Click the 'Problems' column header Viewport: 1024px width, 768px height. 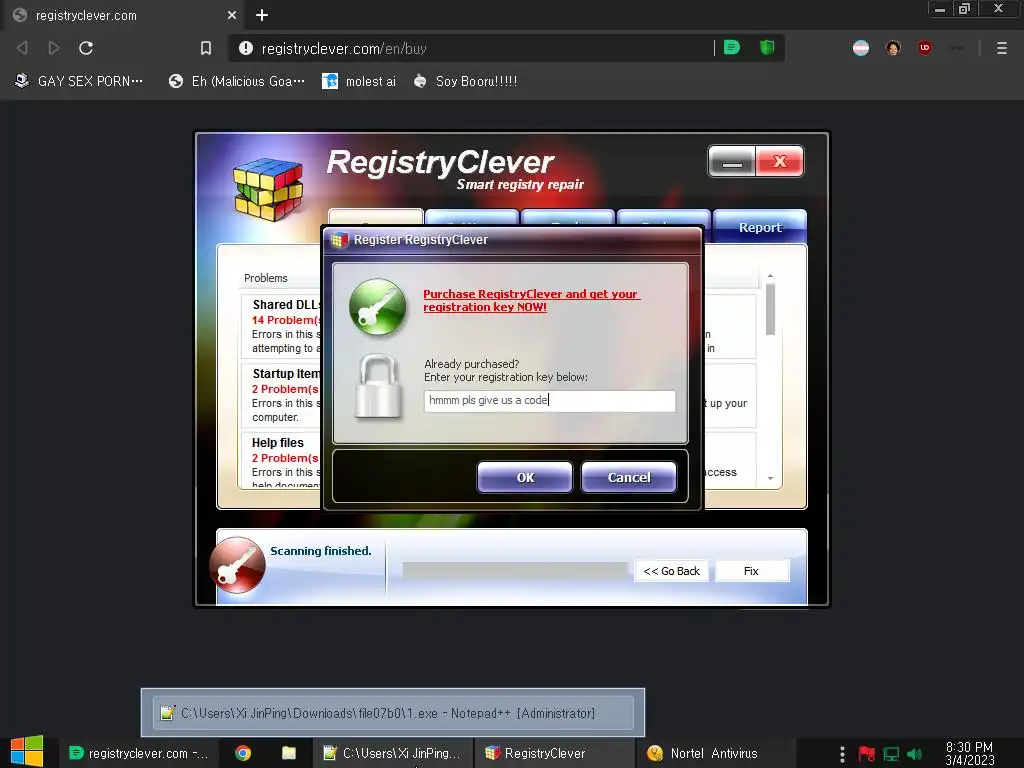266,278
